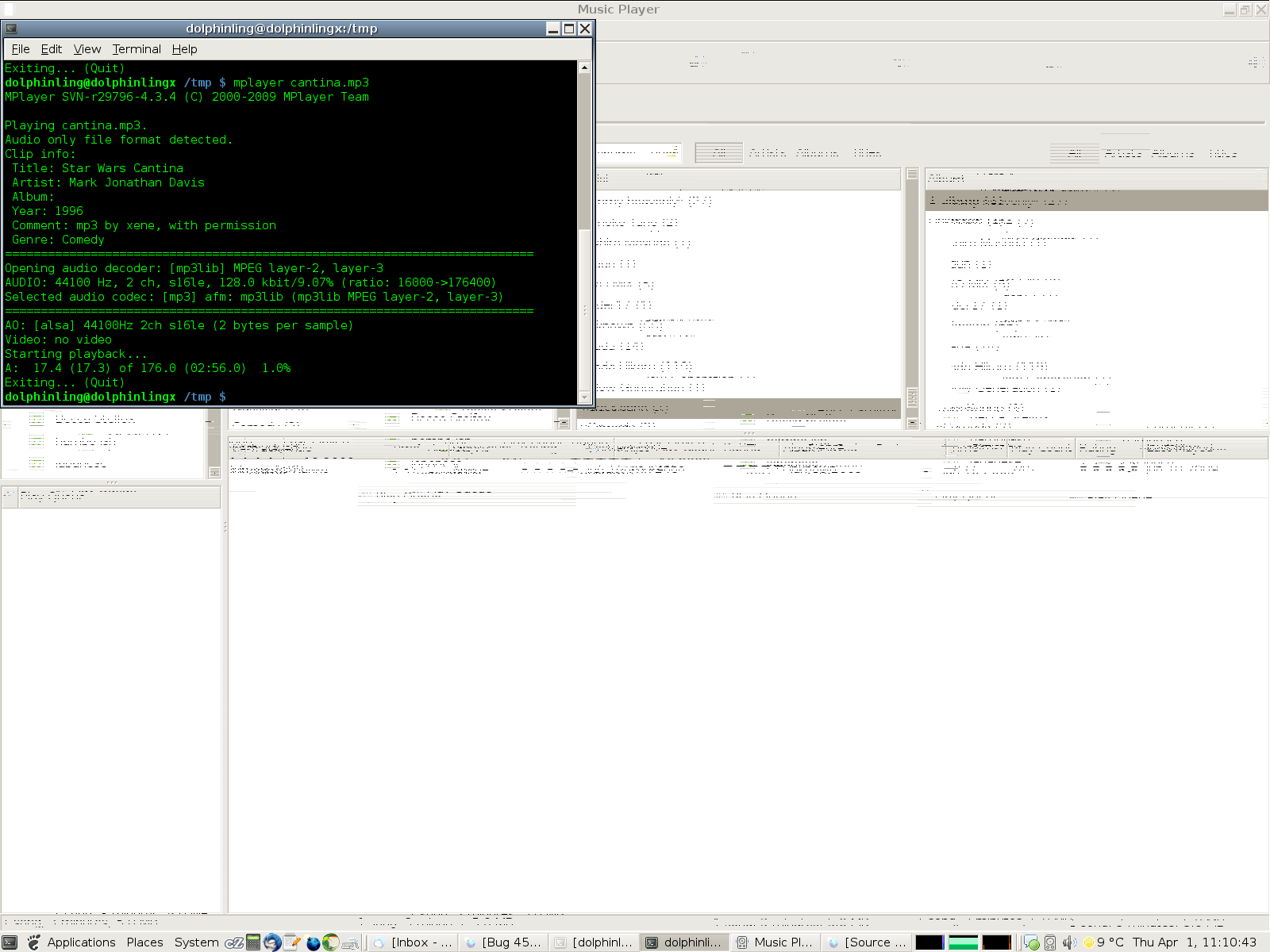Launch Thunderbird mail from panel launcher
The image size is (1270, 952).
[x=272, y=942]
